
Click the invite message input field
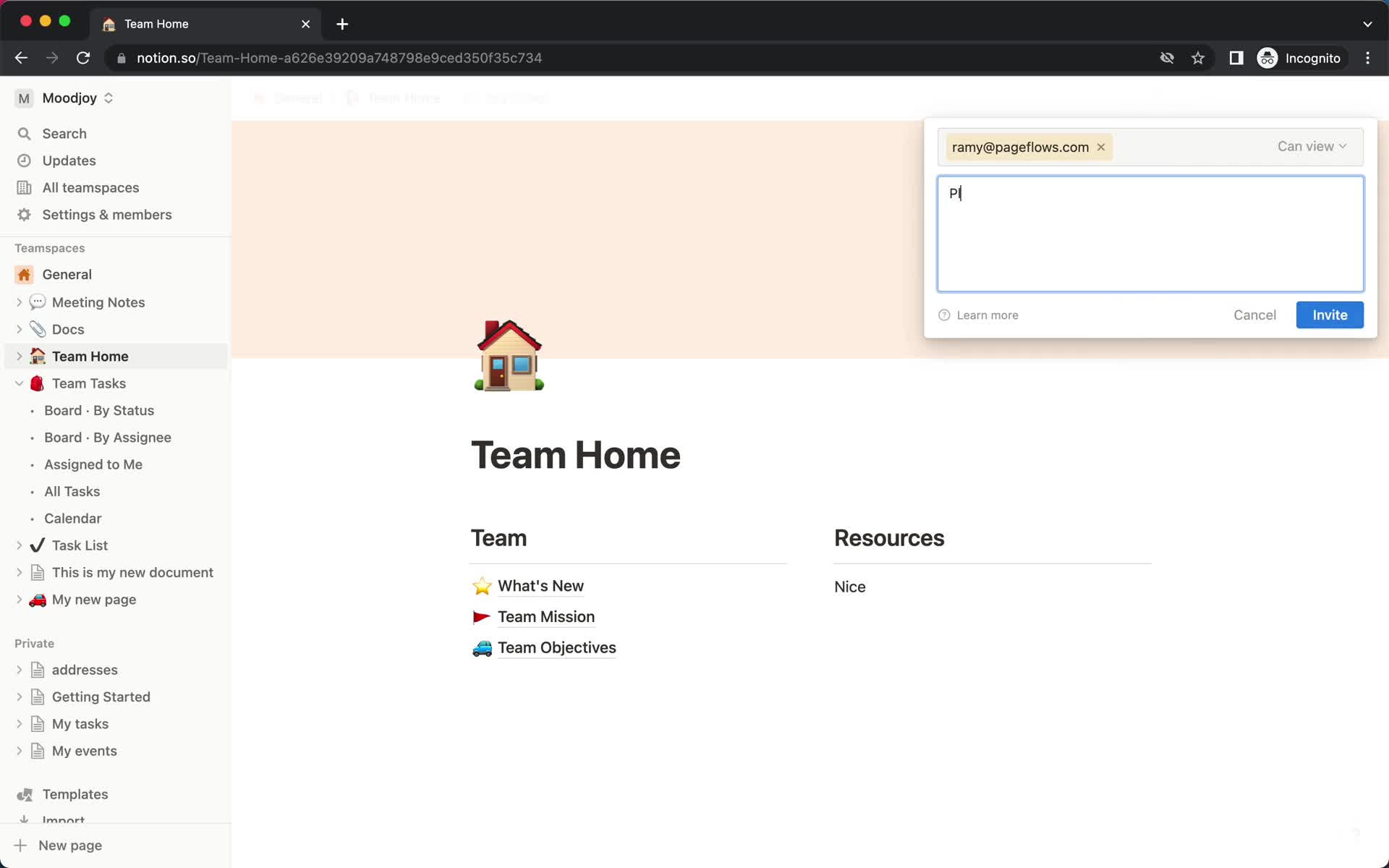[x=1150, y=232]
